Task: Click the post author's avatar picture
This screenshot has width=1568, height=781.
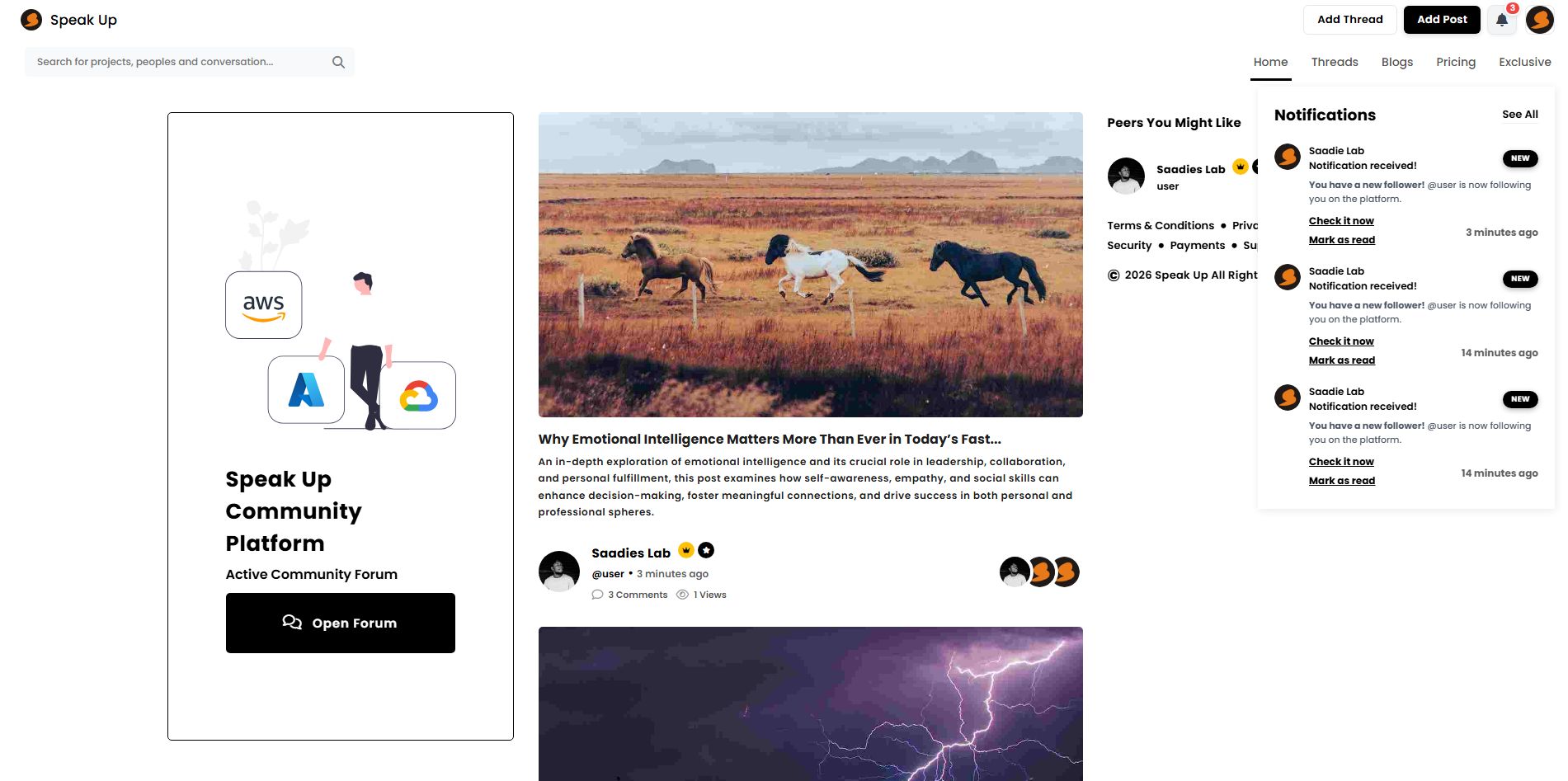Action: pyautogui.click(x=559, y=572)
